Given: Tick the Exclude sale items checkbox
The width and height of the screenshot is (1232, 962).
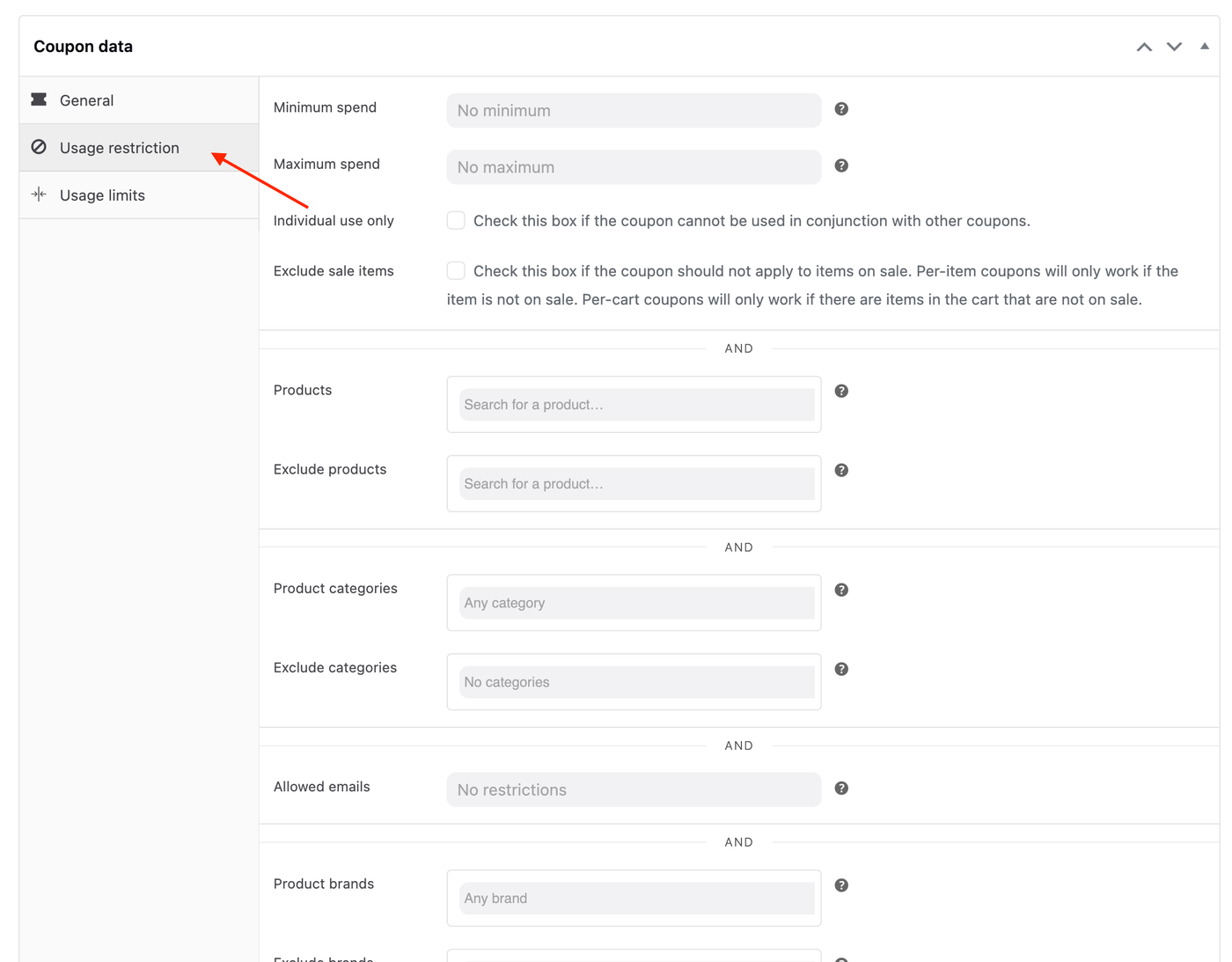Looking at the screenshot, I should (x=456, y=270).
